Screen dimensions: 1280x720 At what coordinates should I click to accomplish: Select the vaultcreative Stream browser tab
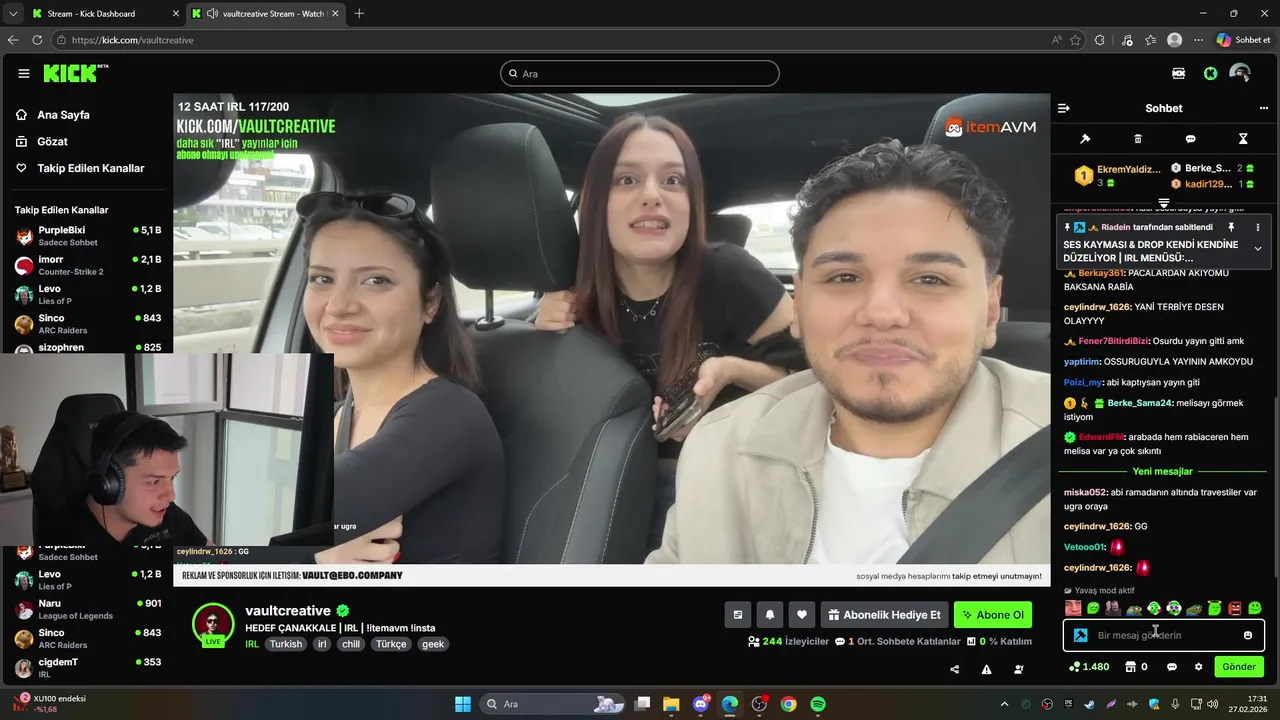tap(264, 14)
